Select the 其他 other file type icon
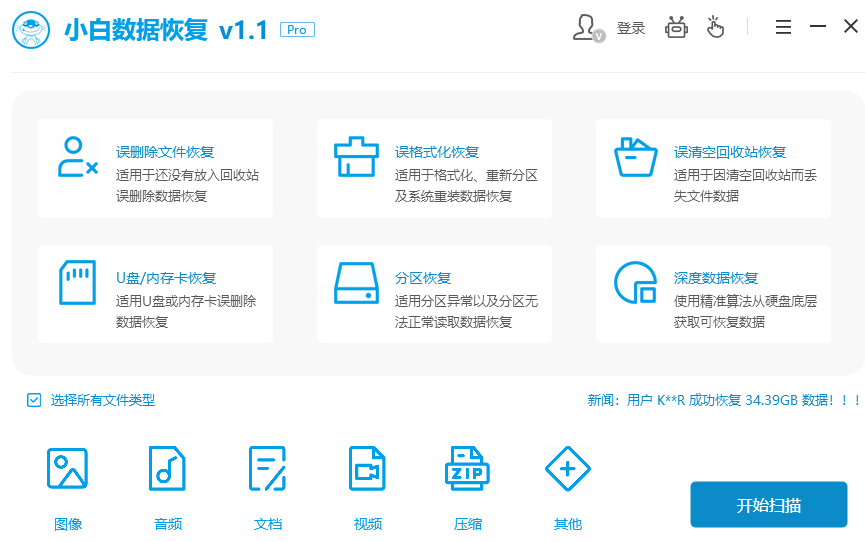This screenshot has width=865, height=542. [568, 469]
